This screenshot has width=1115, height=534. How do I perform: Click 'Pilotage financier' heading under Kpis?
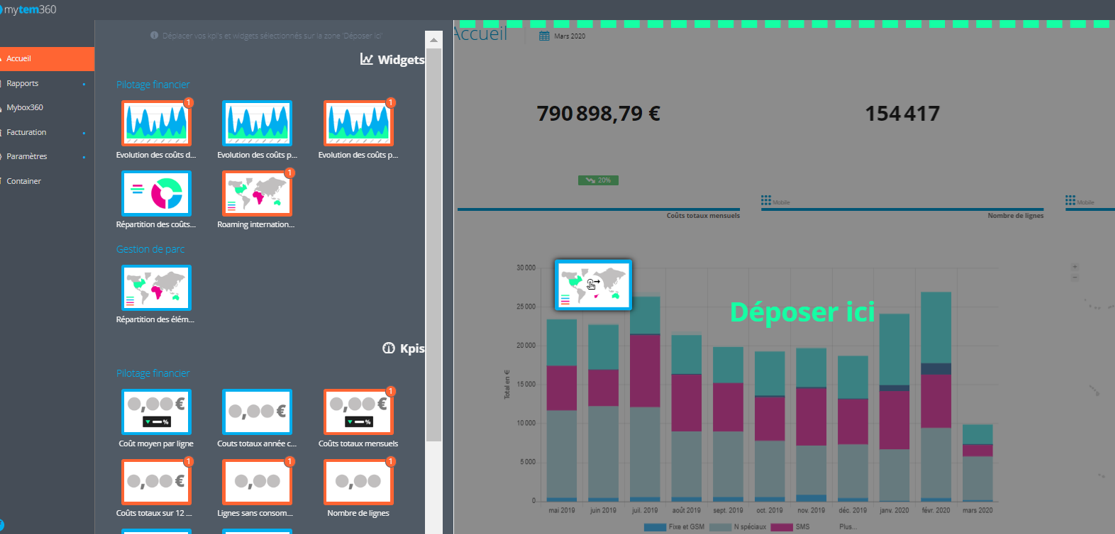click(153, 373)
